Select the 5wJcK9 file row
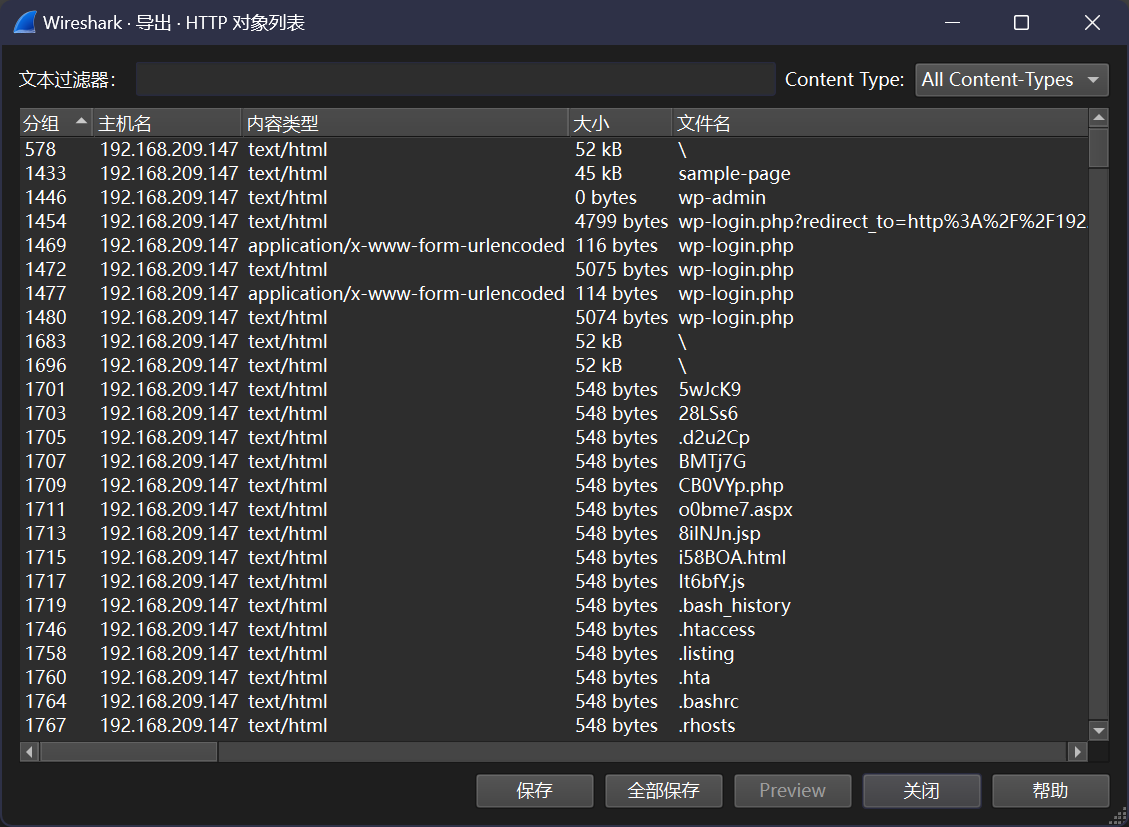Viewport: 1129px width, 827px height. pyautogui.click(x=554, y=389)
